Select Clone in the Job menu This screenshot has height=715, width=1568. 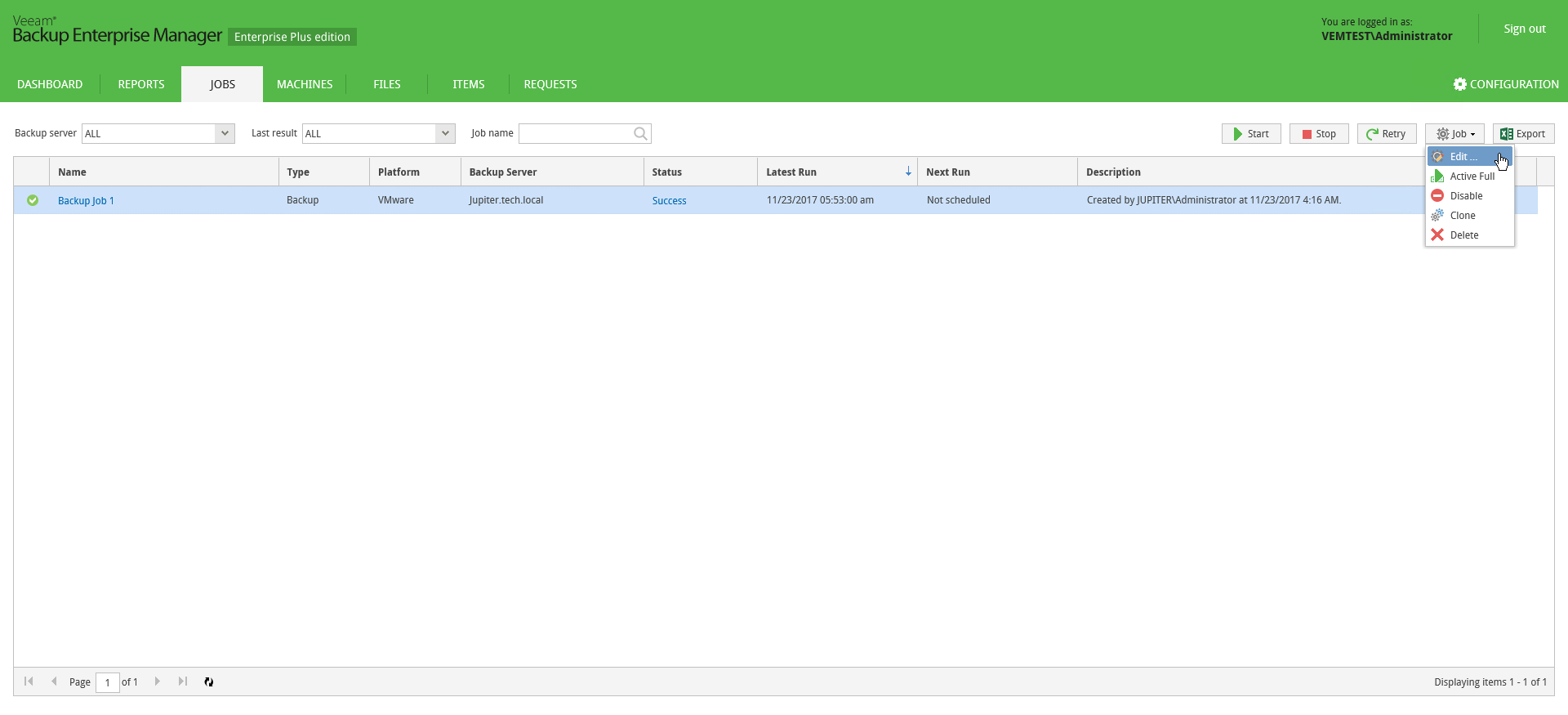(x=1470, y=216)
